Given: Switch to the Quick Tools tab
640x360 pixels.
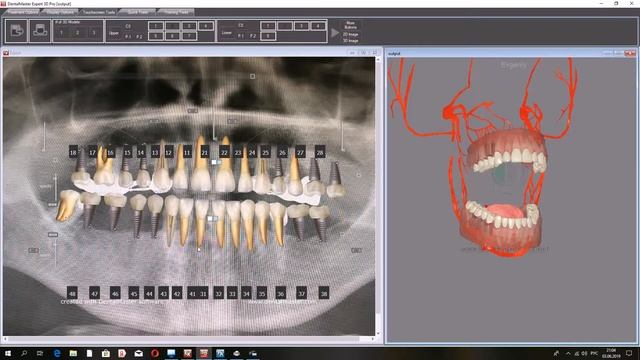Looking at the screenshot, I should 138,12.
